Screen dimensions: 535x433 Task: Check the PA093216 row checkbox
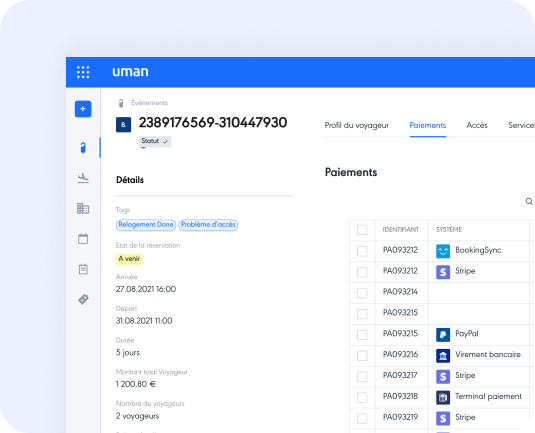[x=362, y=356]
